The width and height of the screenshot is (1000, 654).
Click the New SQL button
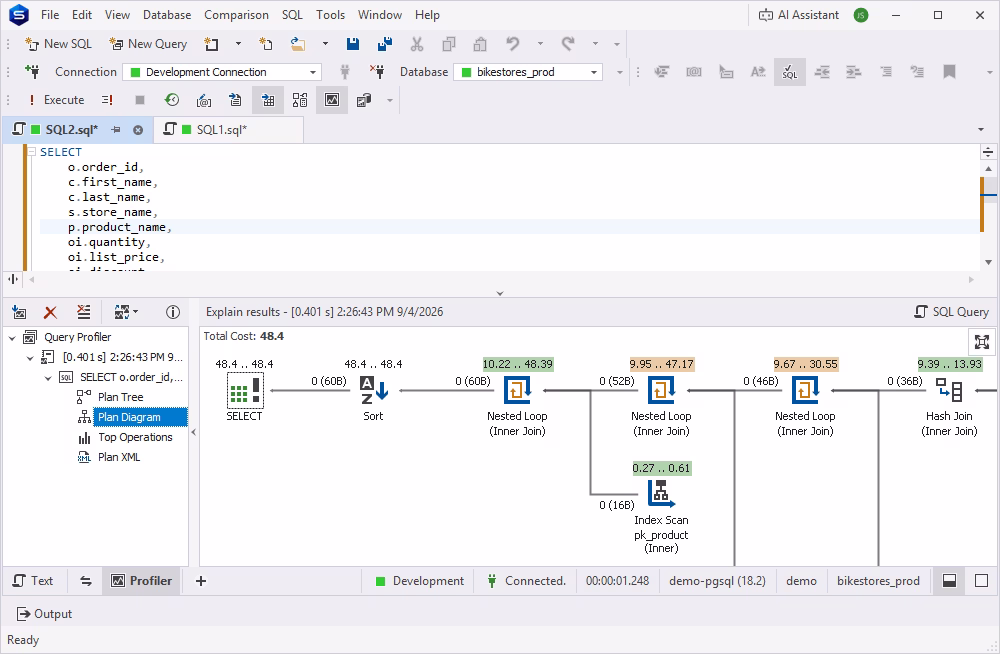pyautogui.click(x=58, y=43)
